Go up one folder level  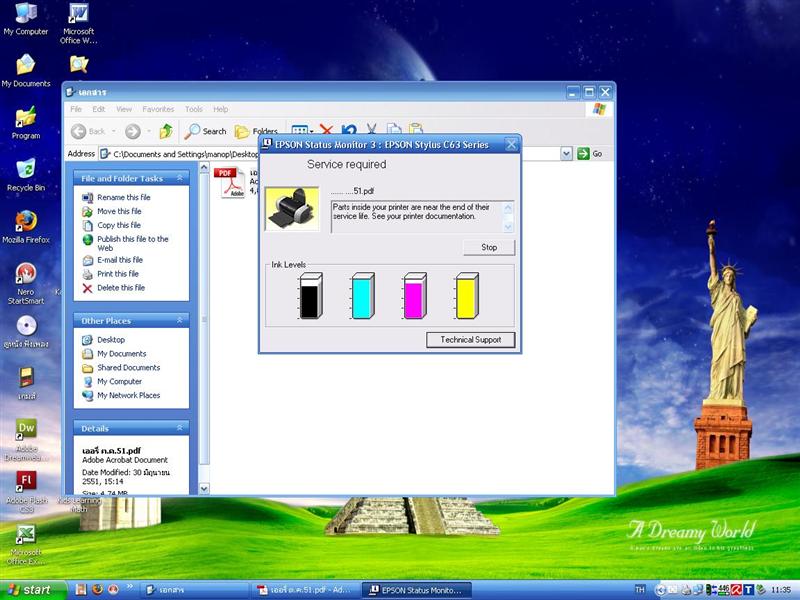click(166, 131)
